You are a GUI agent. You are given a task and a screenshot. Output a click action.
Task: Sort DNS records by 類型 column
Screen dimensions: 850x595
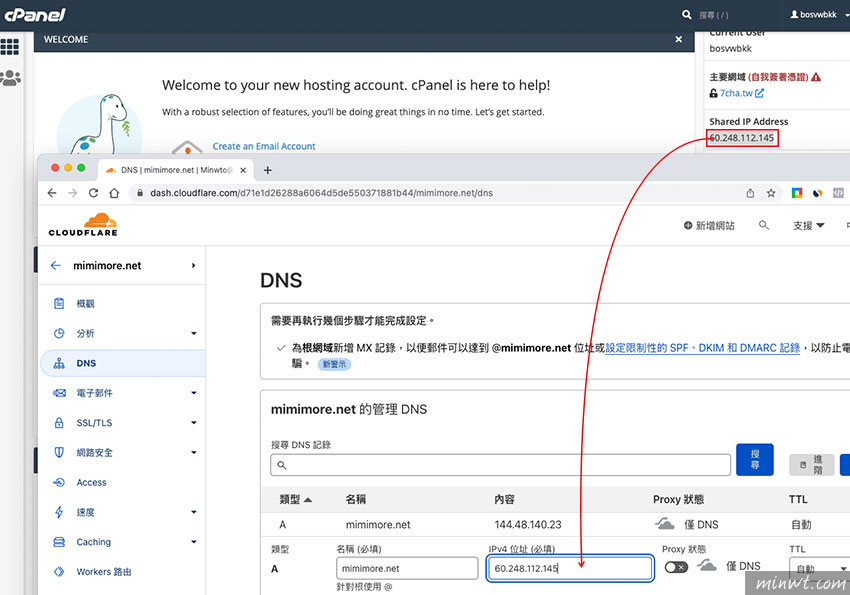tap(295, 500)
